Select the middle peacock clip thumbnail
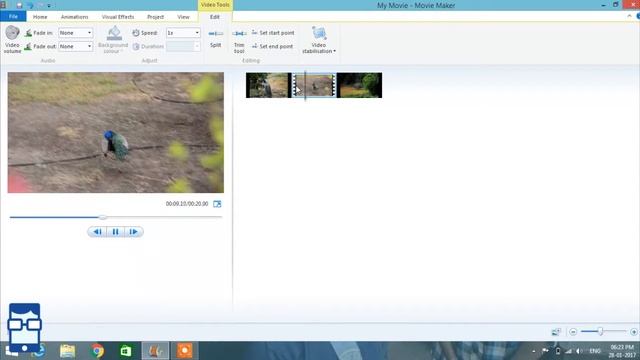The height and width of the screenshot is (360, 640). 314,85
